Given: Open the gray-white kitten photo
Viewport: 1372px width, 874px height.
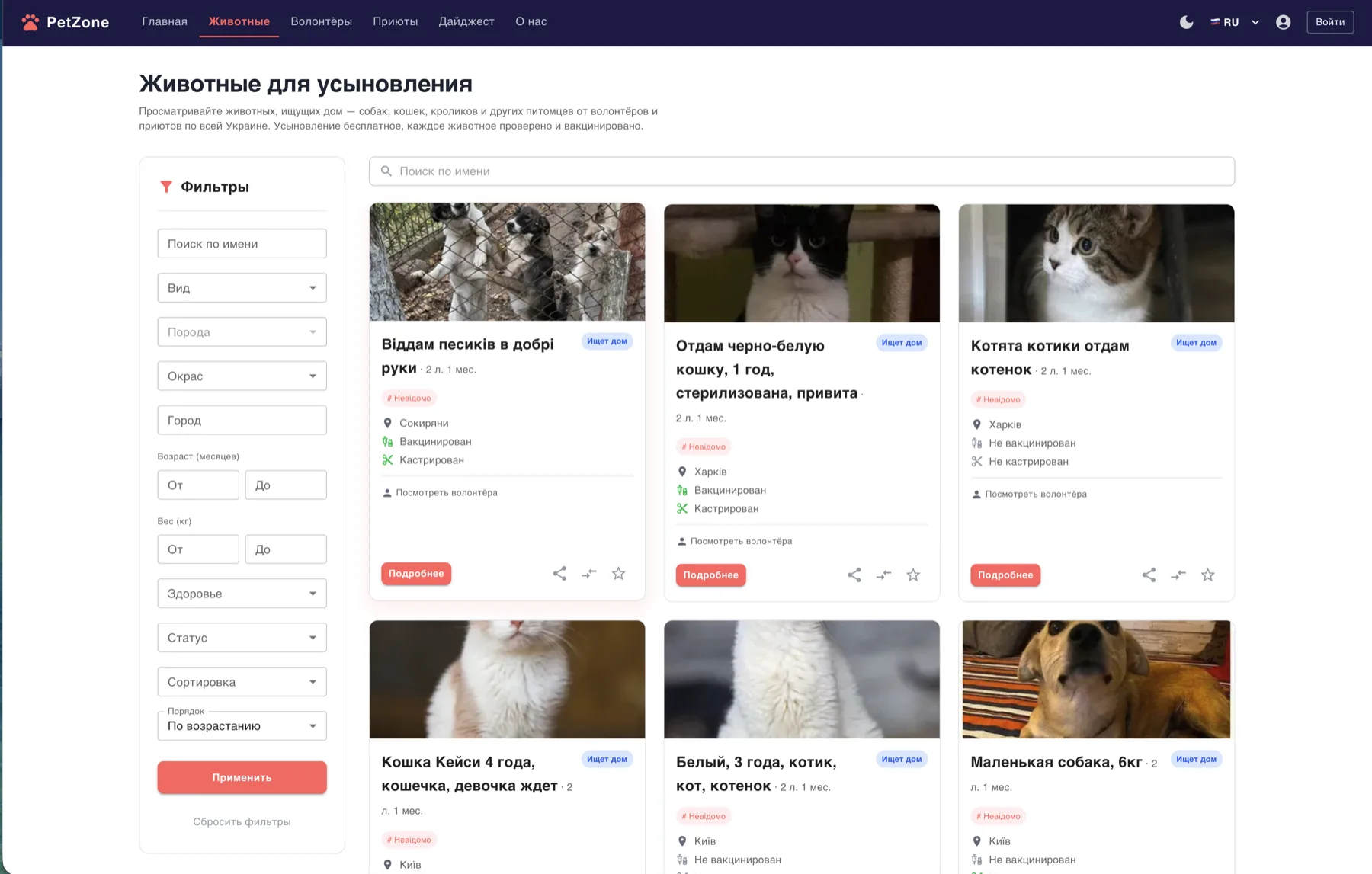Looking at the screenshot, I should click(x=1096, y=263).
